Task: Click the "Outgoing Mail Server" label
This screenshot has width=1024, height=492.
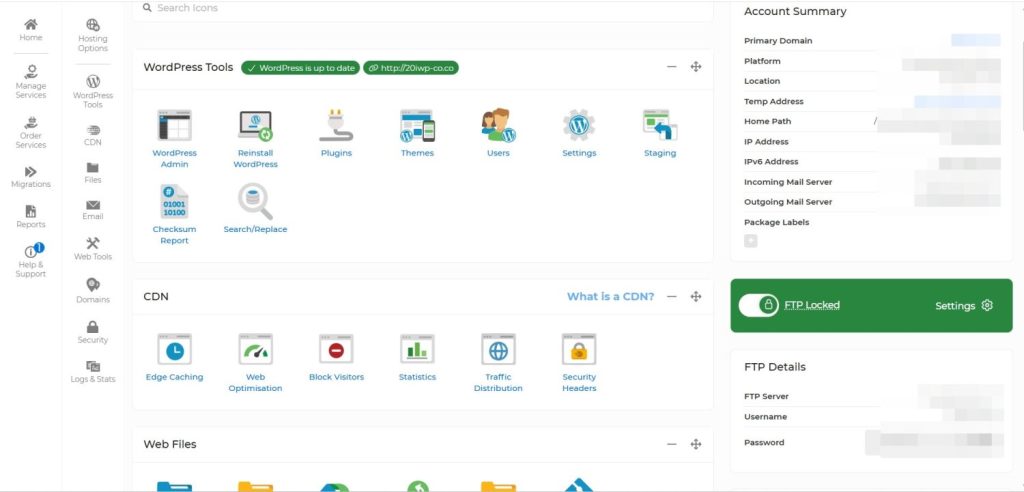Action: click(x=788, y=202)
